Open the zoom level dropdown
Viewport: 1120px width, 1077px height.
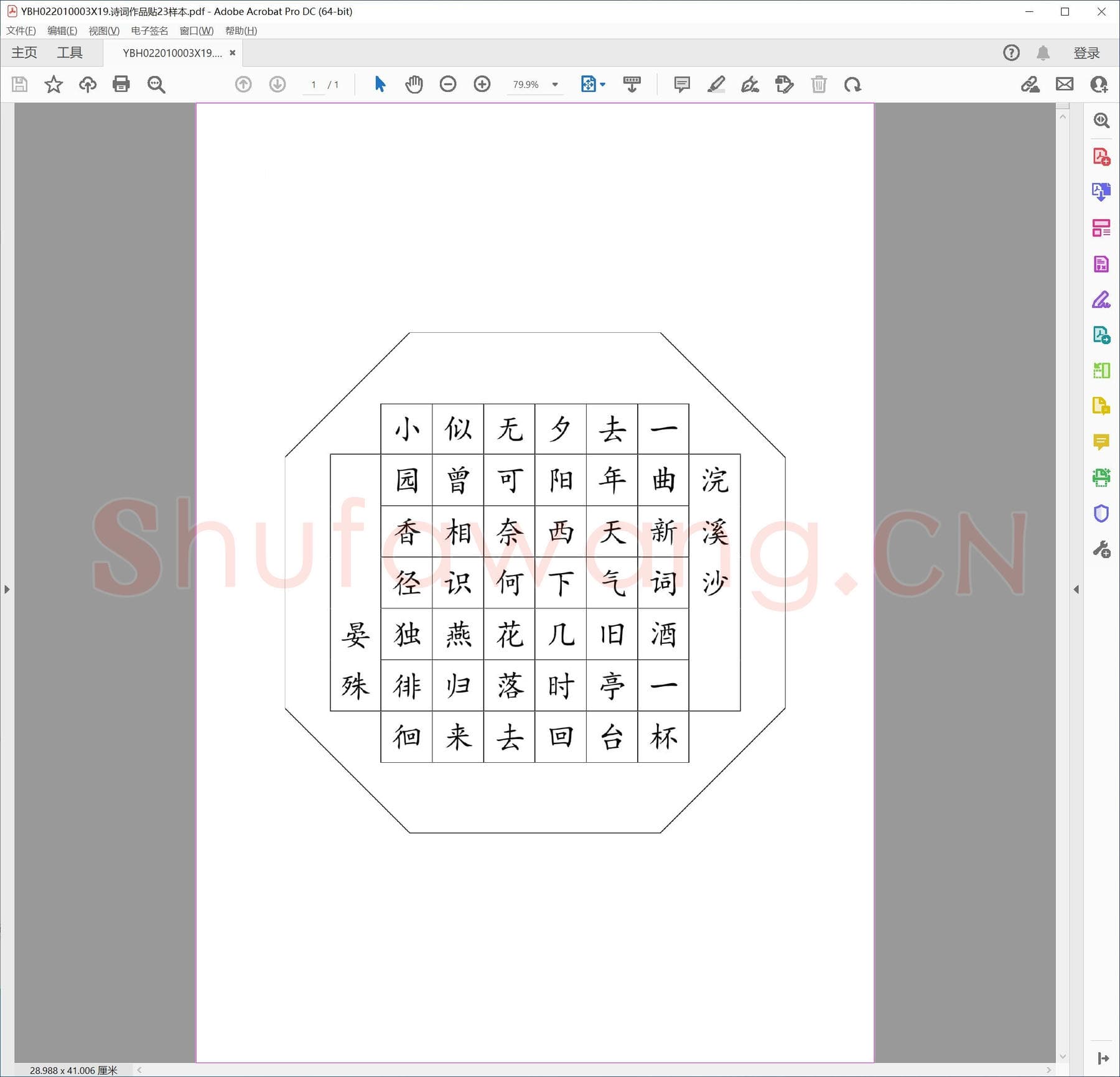tap(555, 85)
